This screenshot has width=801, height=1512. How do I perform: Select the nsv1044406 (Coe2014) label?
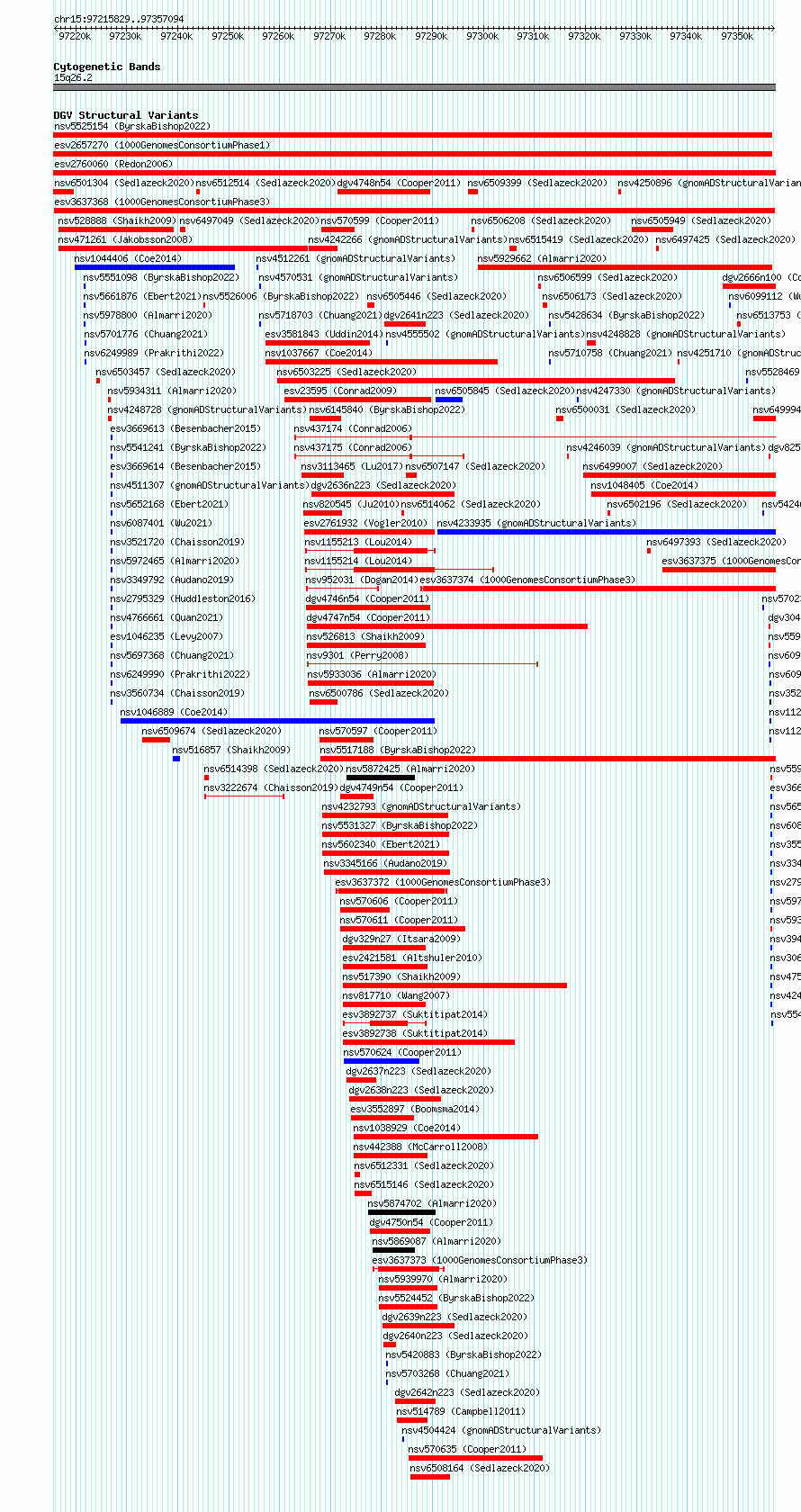click(x=128, y=258)
